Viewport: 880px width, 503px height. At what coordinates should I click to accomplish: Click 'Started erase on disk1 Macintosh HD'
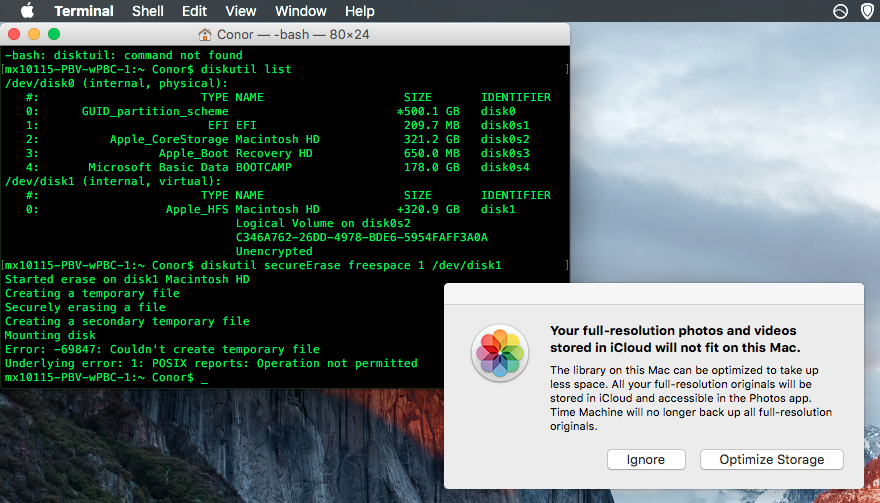pyautogui.click(x=127, y=280)
